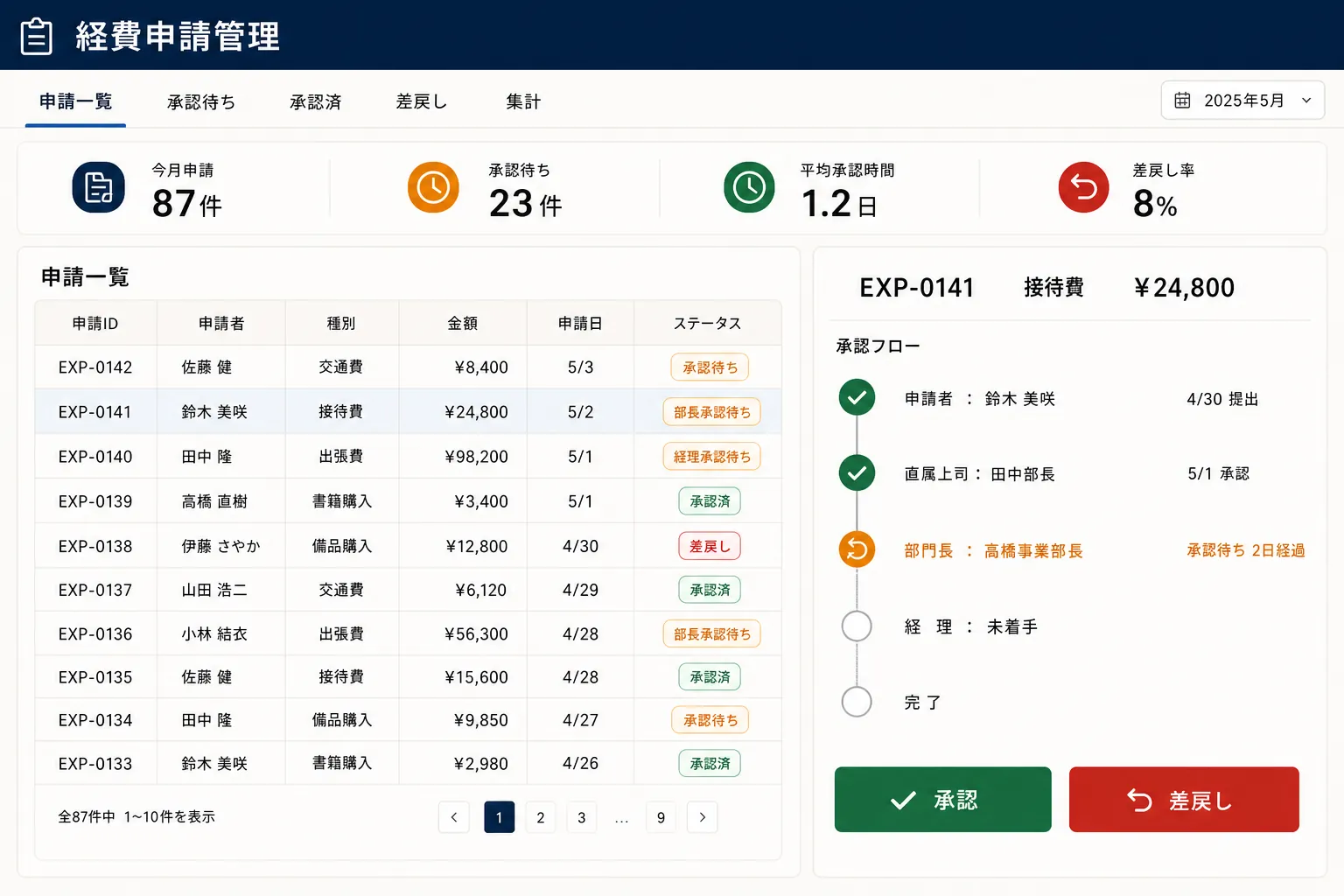The width and height of the screenshot is (1344, 896).
Task: Select row EXP-0139
Action: click(408, 500)
